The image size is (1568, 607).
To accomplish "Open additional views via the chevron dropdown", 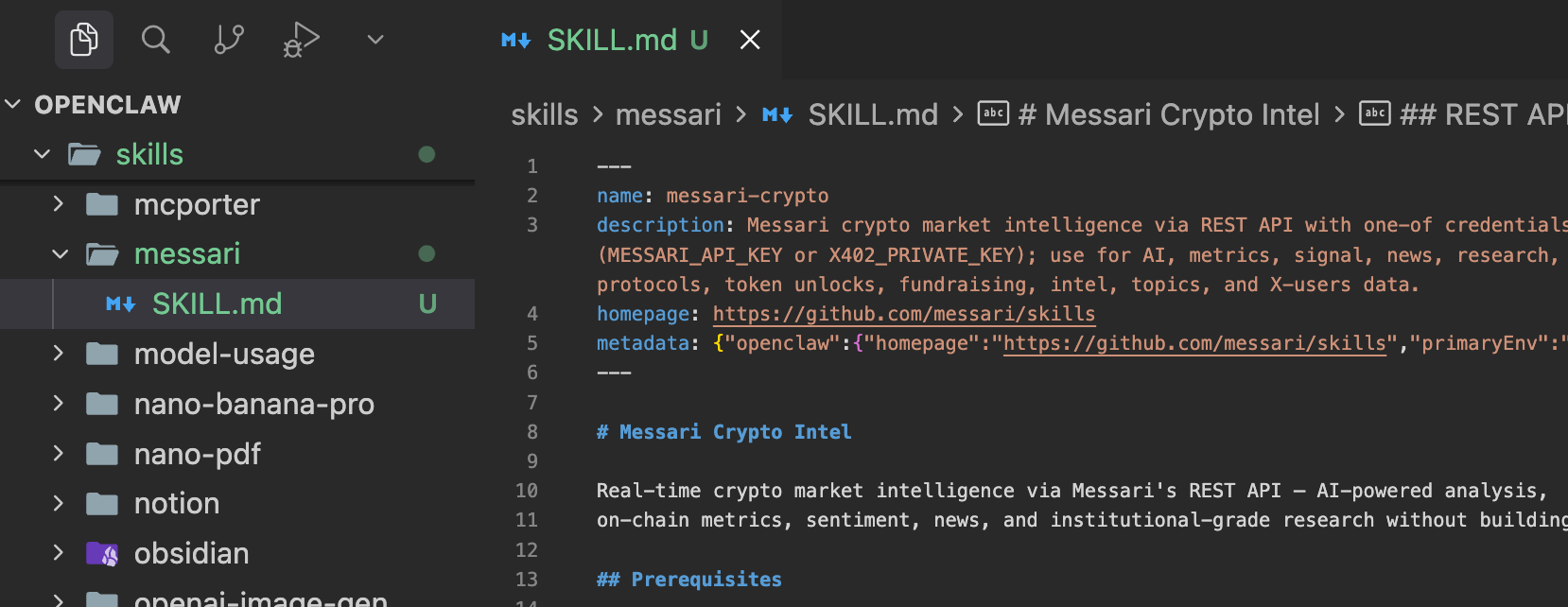I will point(374,40).
